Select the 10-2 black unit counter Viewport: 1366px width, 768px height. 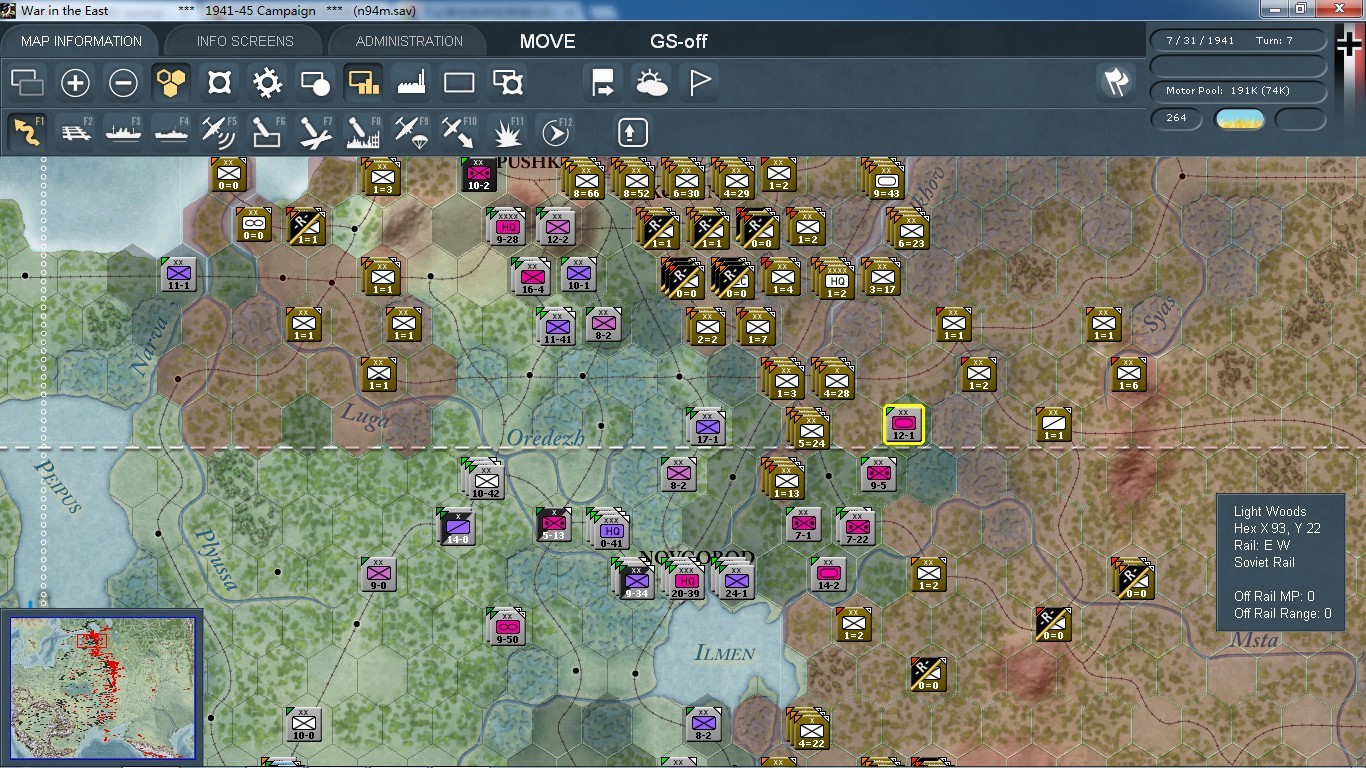coord(478,174)
